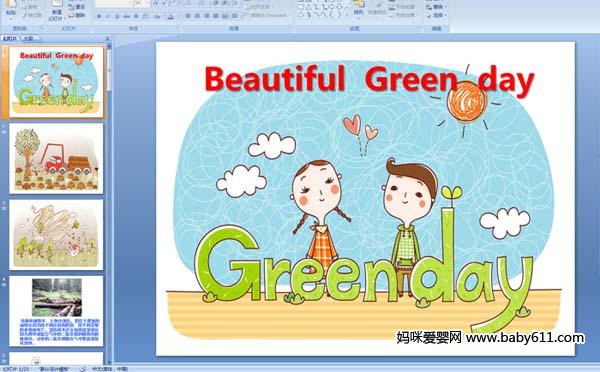Select the forest photo slide thumbnail
The width and height of the screenshot is (600, 372).
56,311
